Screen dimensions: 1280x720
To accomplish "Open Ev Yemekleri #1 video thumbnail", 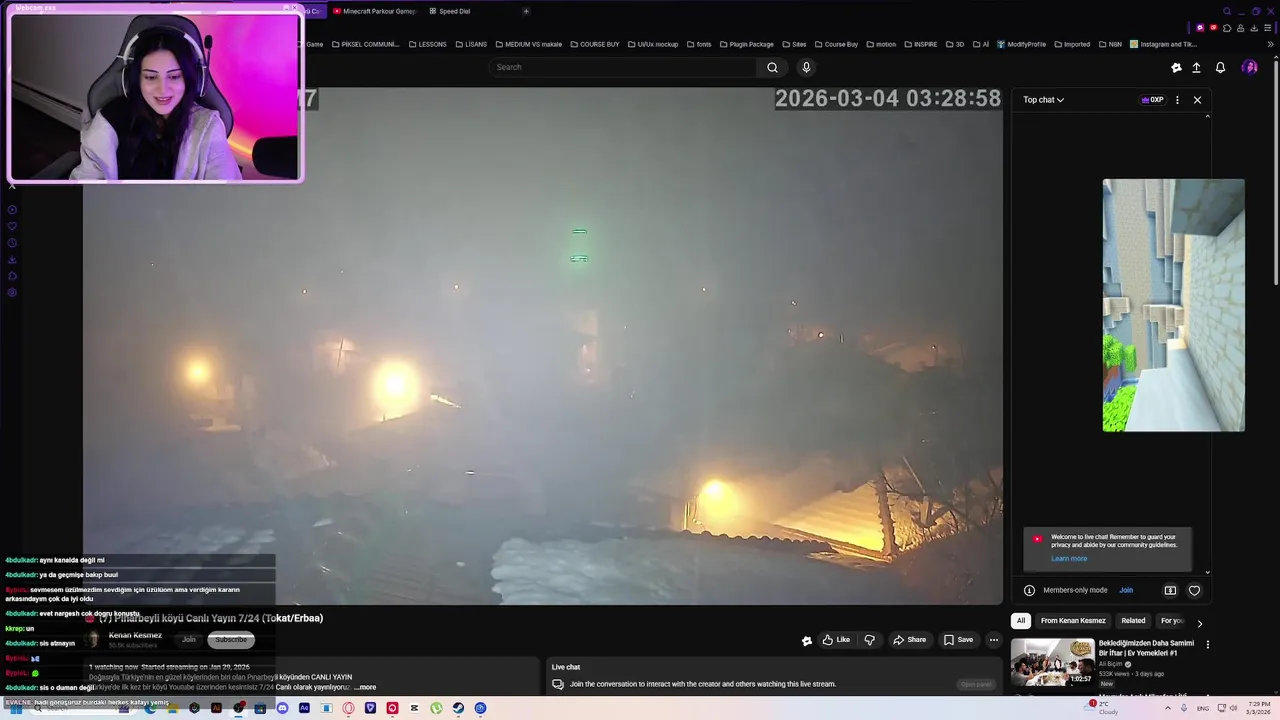I will [x=1052, y=662].
